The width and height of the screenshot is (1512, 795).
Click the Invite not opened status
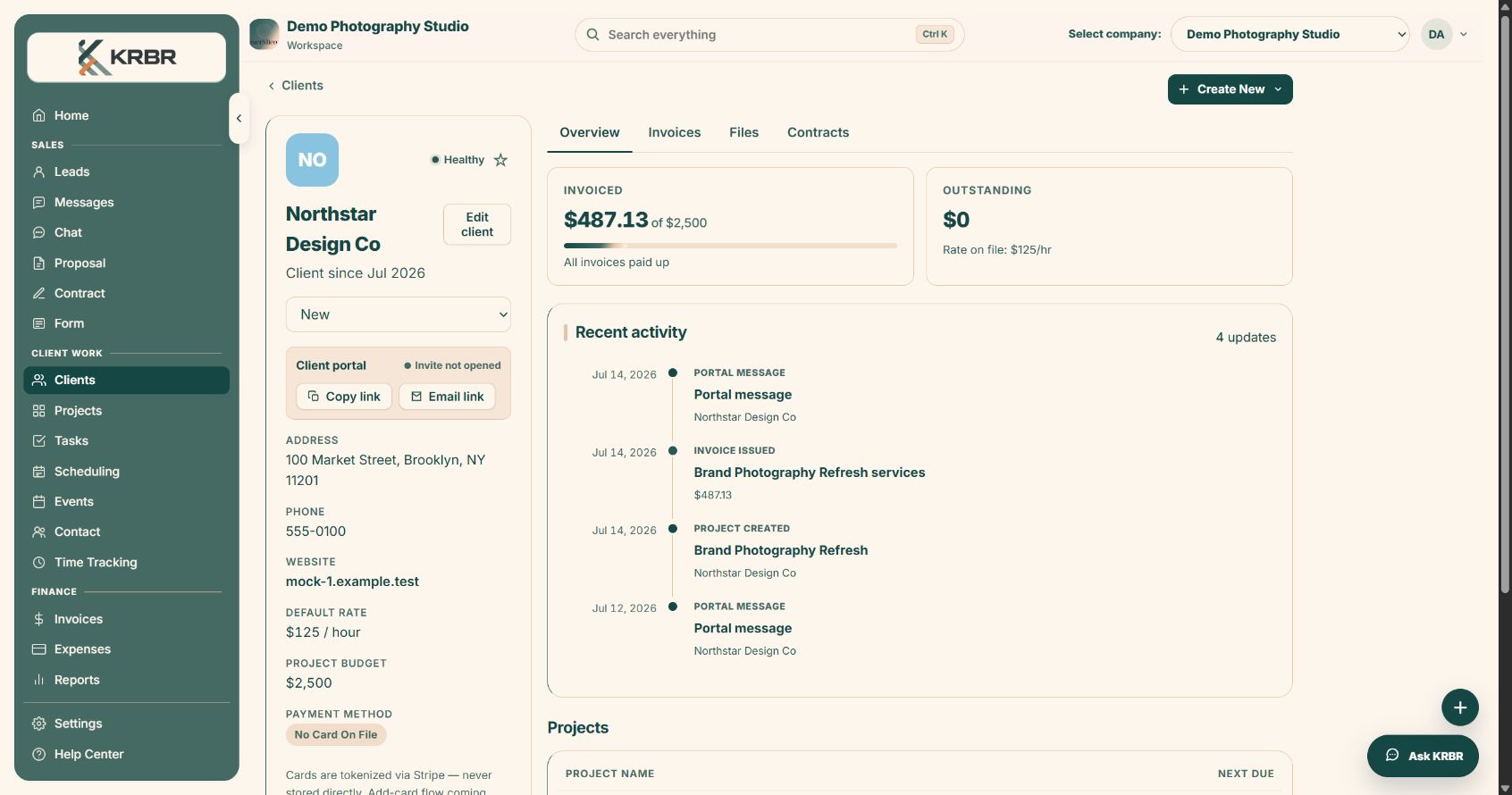pos(452,365)
